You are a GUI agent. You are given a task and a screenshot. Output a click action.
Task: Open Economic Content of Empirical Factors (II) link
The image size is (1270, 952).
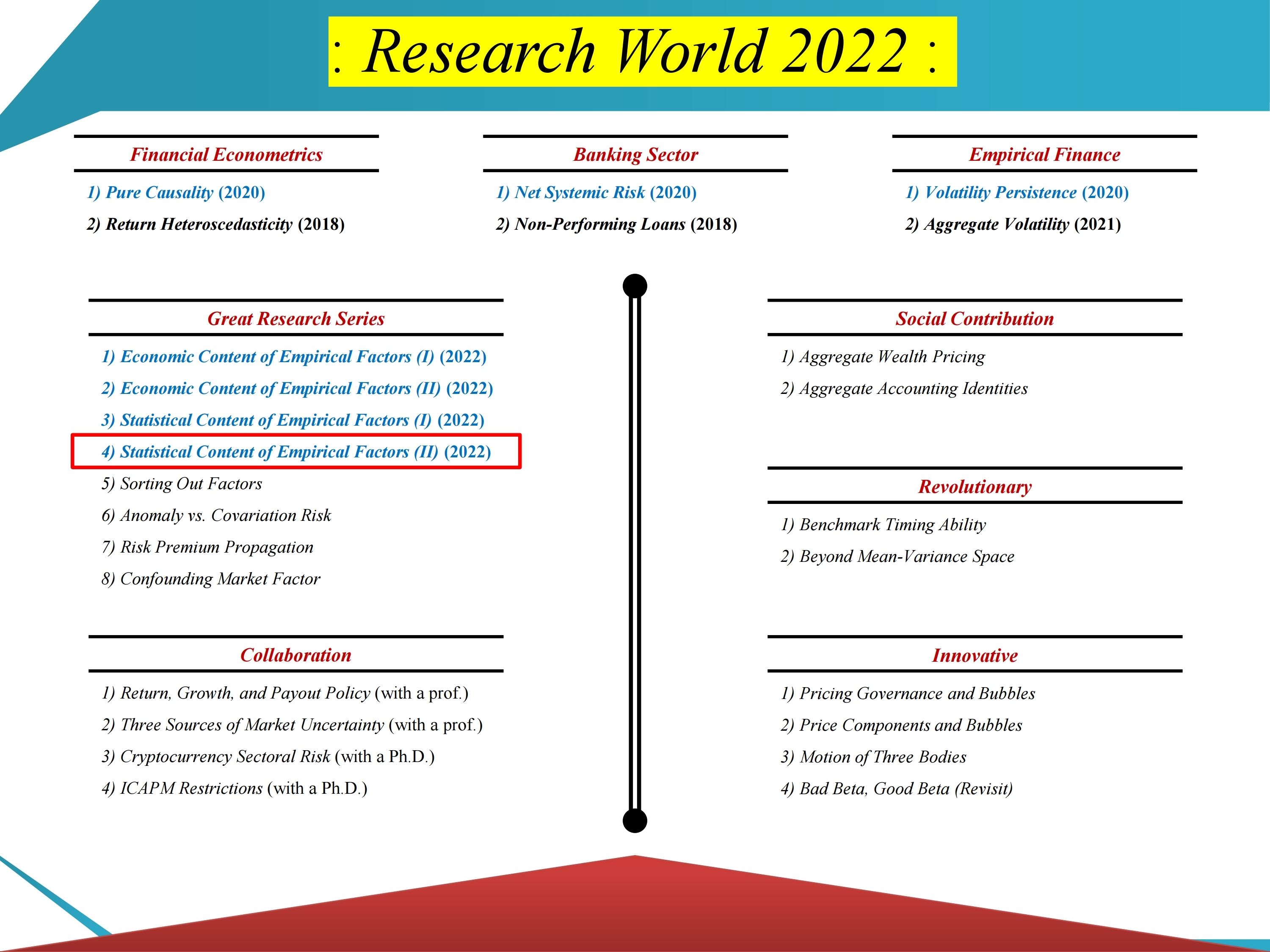tap(298, 388)
